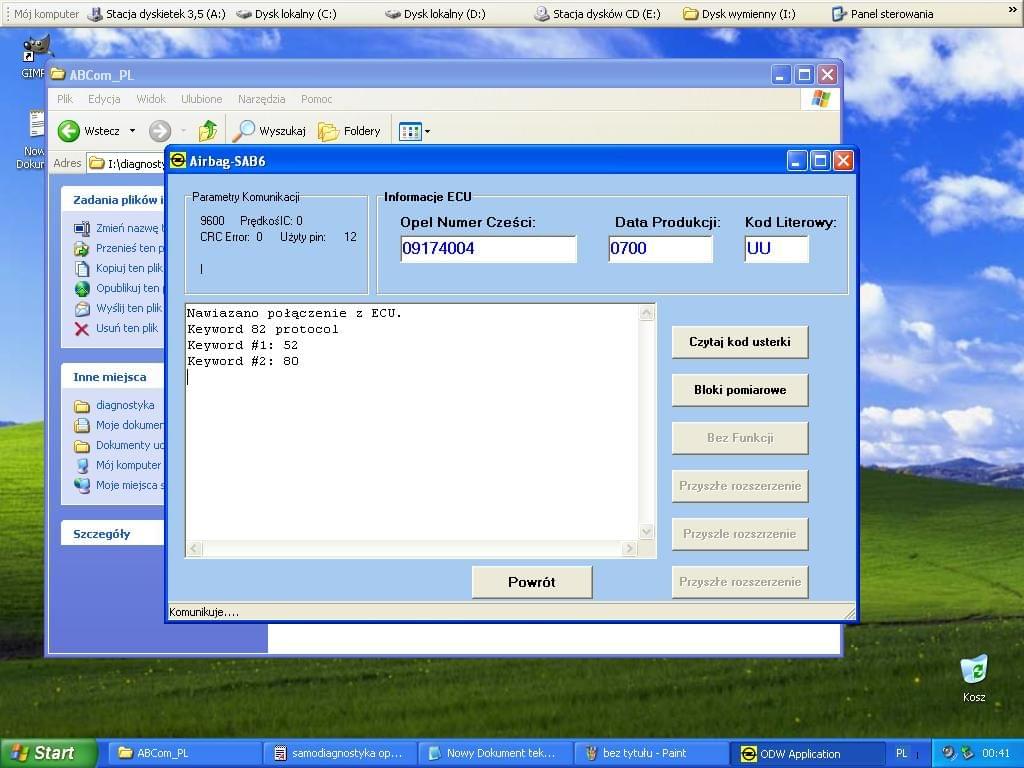Expand the Views button dropdown arrow
The image size is (1024, 768).
coord(427,131)
